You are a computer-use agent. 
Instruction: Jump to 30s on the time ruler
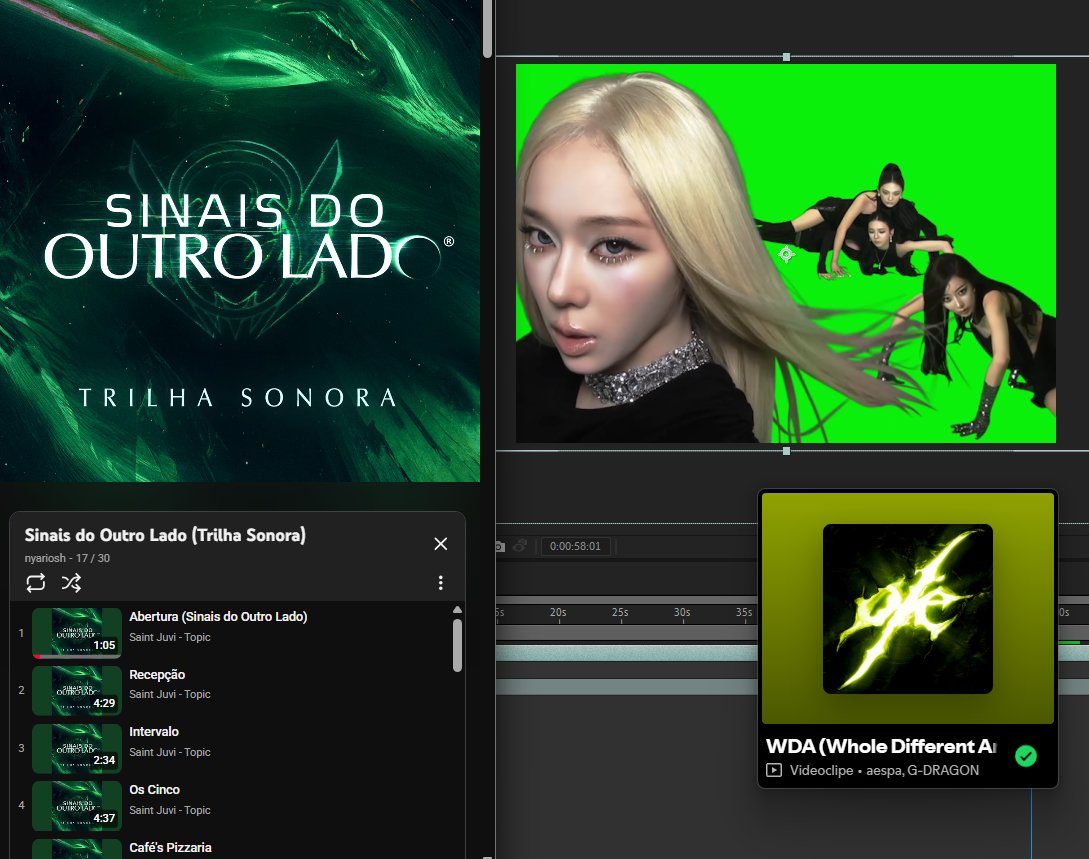(x=682, y=612)
